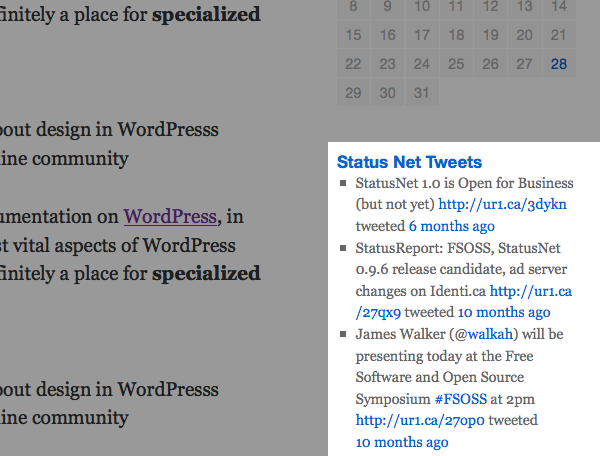Click '10 months ago' under the James Walker tweet
600x456 pixels.
[x=402, y=442]
